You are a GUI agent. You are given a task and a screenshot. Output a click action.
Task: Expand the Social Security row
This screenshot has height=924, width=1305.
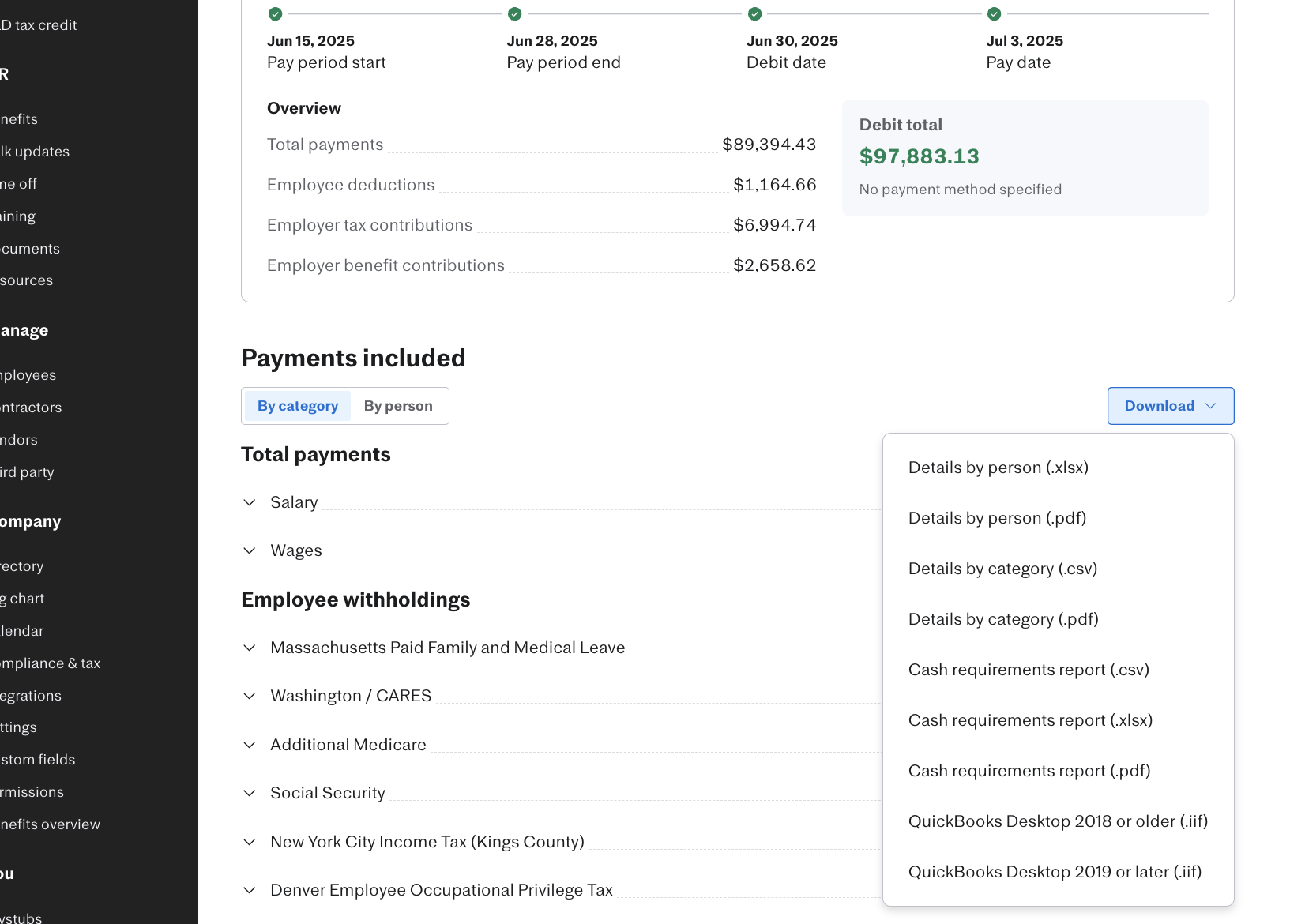pyautogui.click(x=250, y=793)
